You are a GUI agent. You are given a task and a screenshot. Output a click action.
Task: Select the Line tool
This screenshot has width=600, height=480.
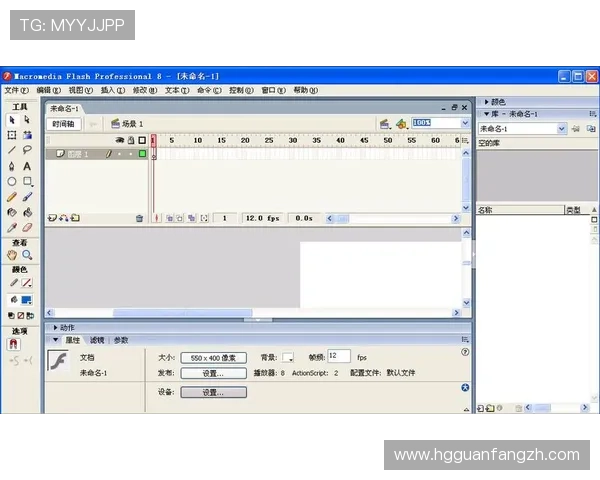[12, 150]
